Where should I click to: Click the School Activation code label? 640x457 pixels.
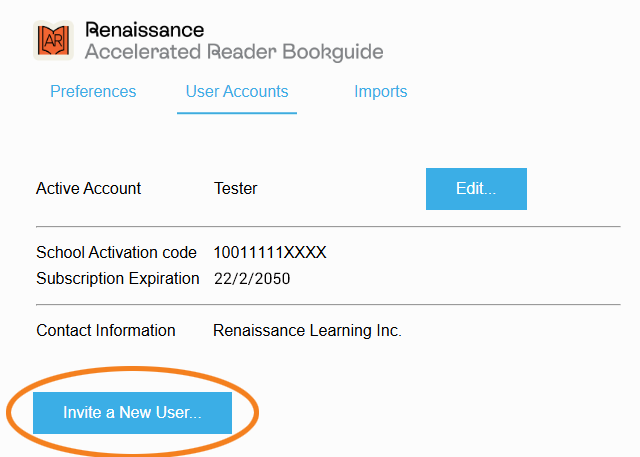click(116, 253)
